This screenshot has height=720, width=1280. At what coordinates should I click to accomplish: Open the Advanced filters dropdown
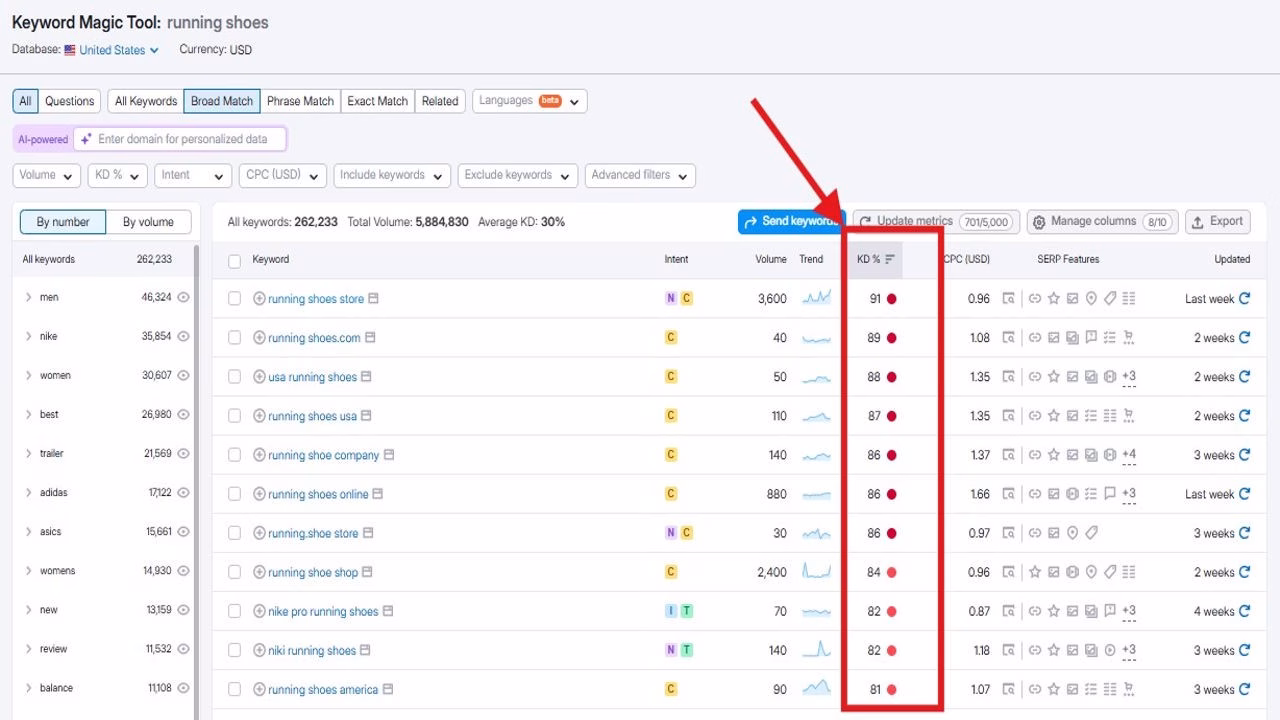[x=639, y=175]
